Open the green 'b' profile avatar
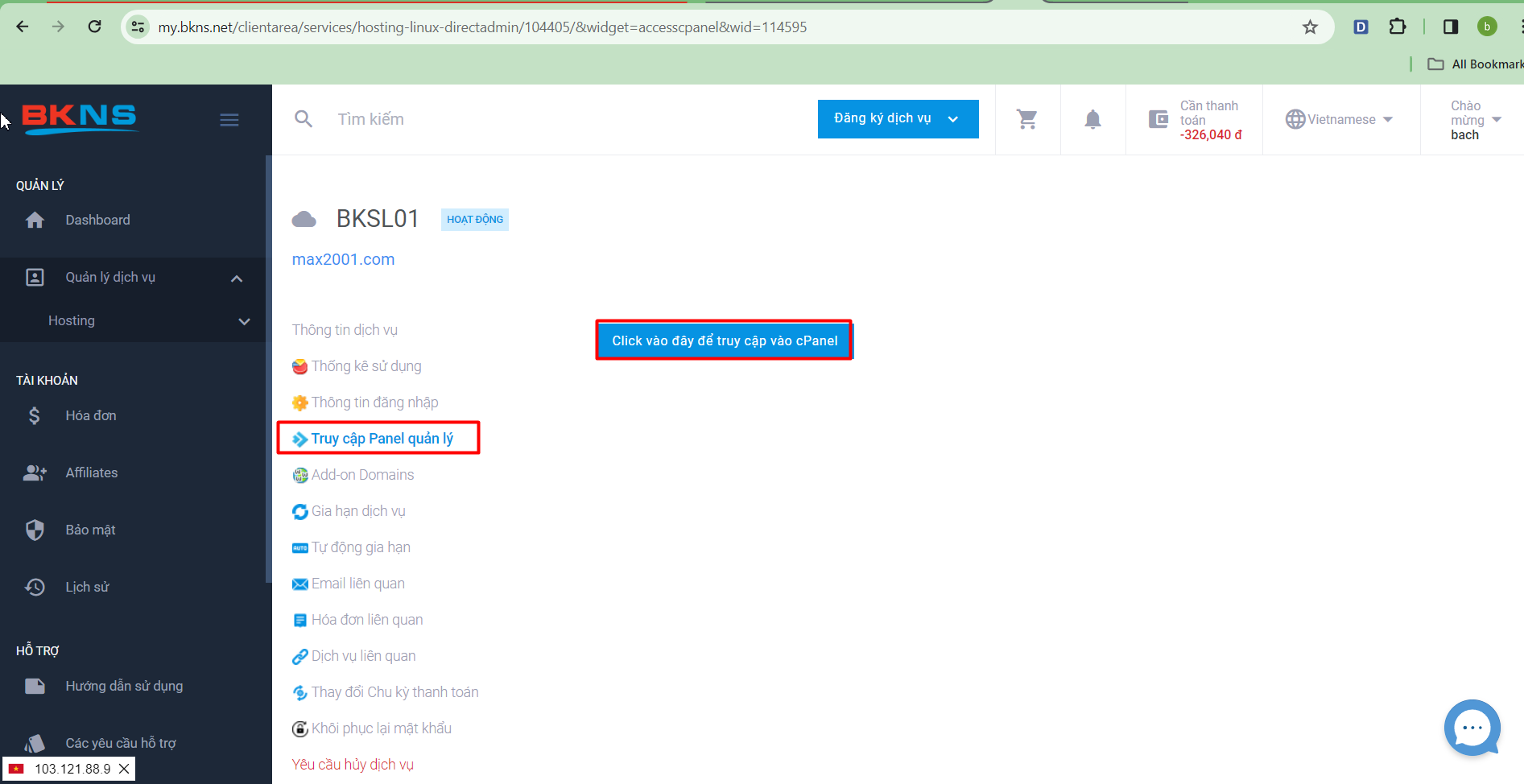The width and height of the screenshot is (1524, 784). pyautogui.click(x=1487, y=27)
